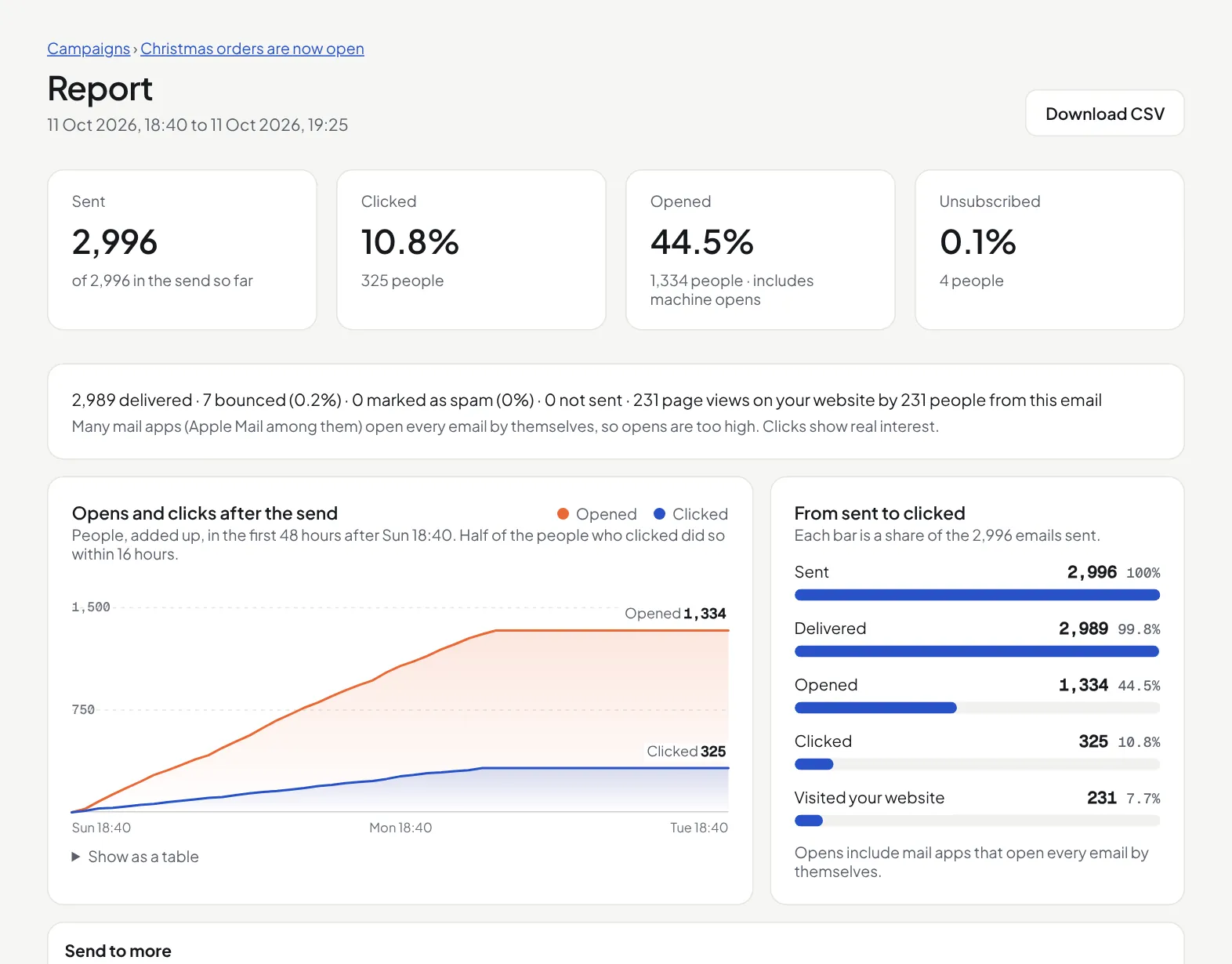Click the '1,500' y-axis label
The height and width of the screenshot is (964, 1232).
click(x=91, y=607)
